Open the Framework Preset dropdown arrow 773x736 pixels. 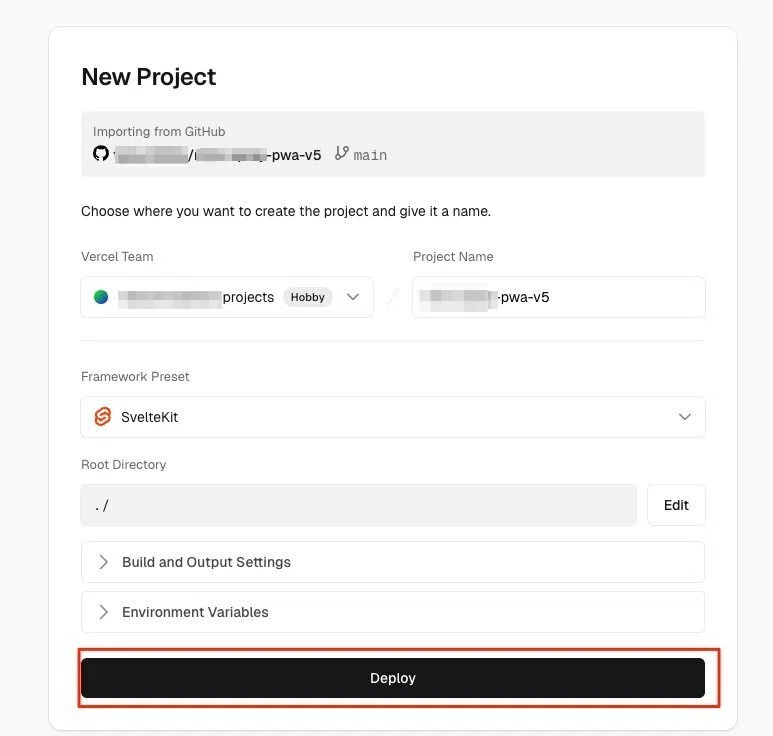tap(684, 417)
